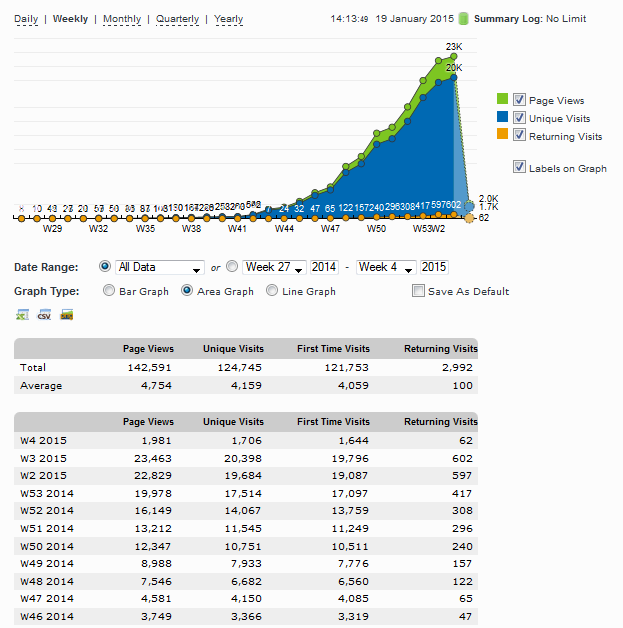This screenshot has height=628, width=623.
Task: Click the 23,463 page views cell
Action: pyautogui.click(x=153, y=458)
